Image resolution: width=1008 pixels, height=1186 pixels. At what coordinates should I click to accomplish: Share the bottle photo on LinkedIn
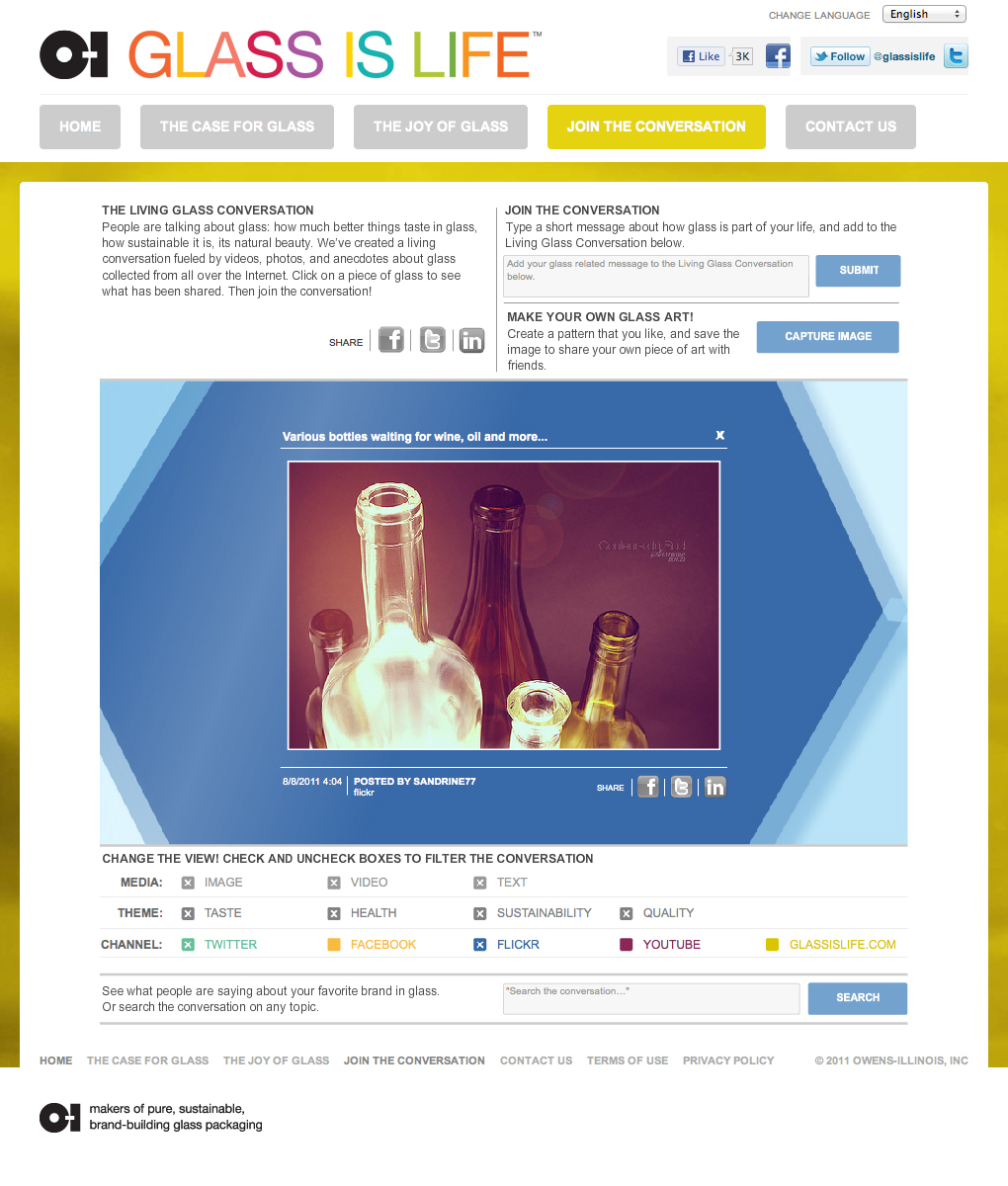click(714, 787)
